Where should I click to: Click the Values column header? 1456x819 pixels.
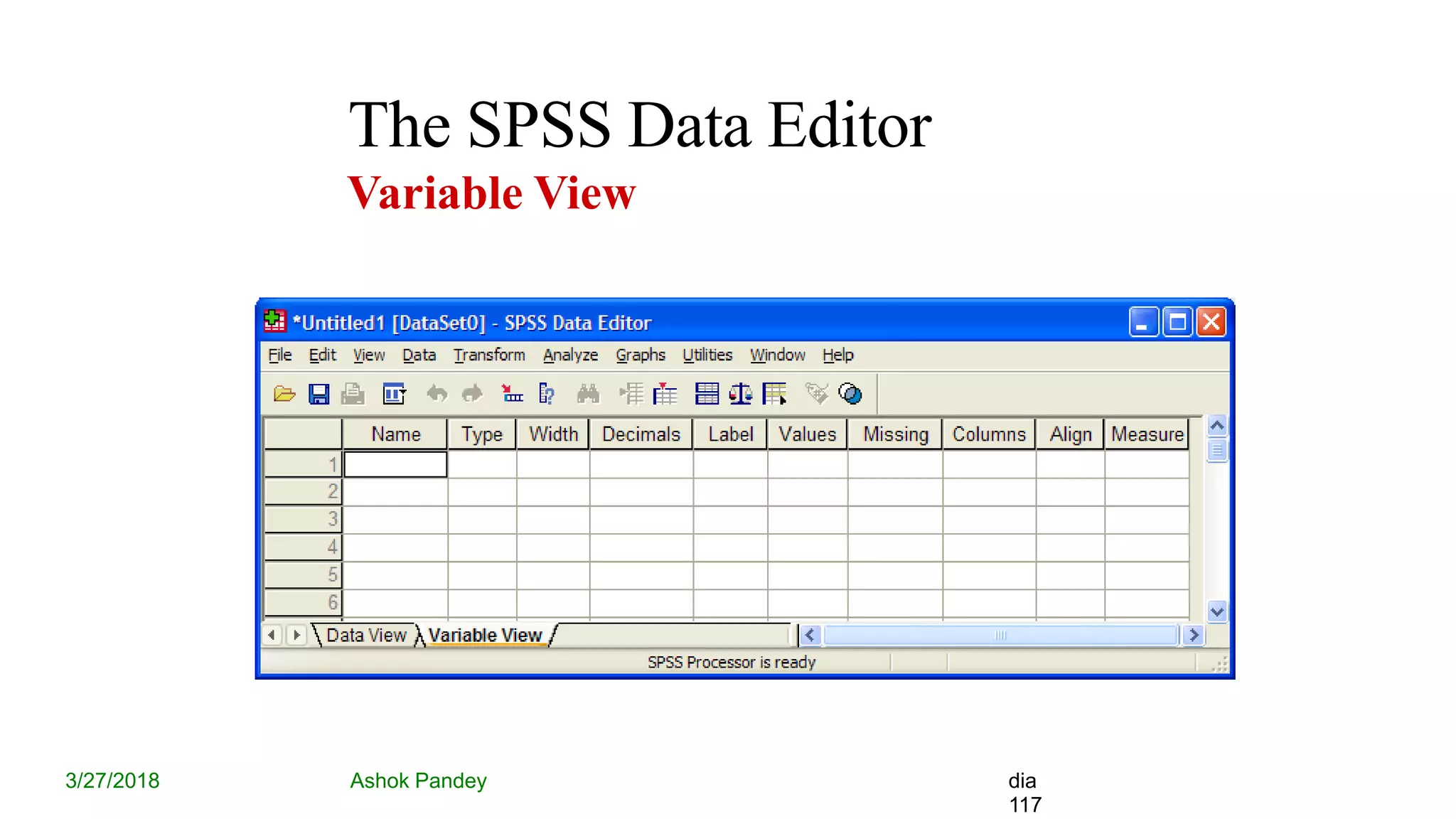(x=807, y=434)
